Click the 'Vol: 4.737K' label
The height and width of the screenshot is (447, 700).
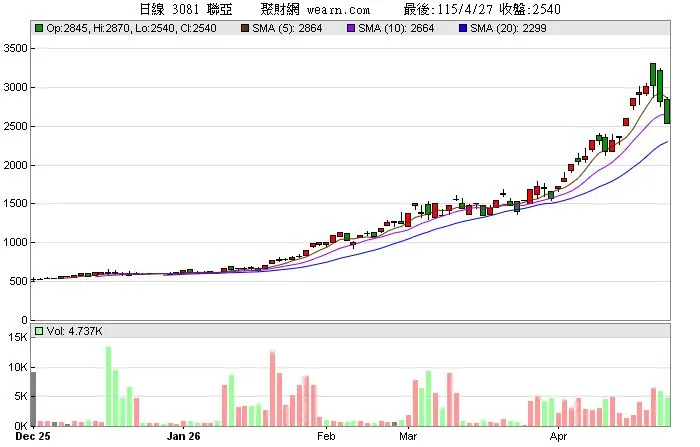(74, 331)
